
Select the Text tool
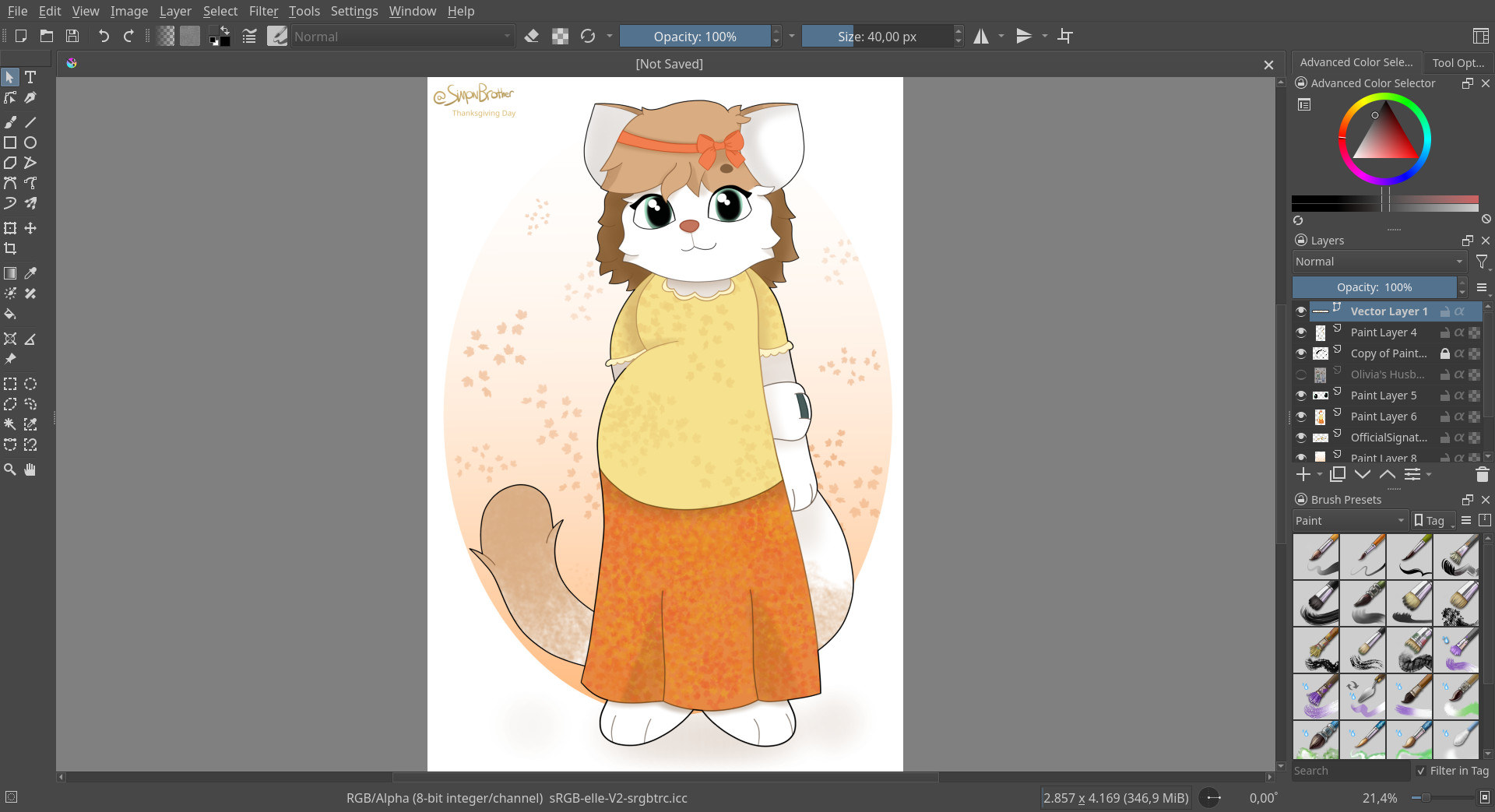coord(30,77)
